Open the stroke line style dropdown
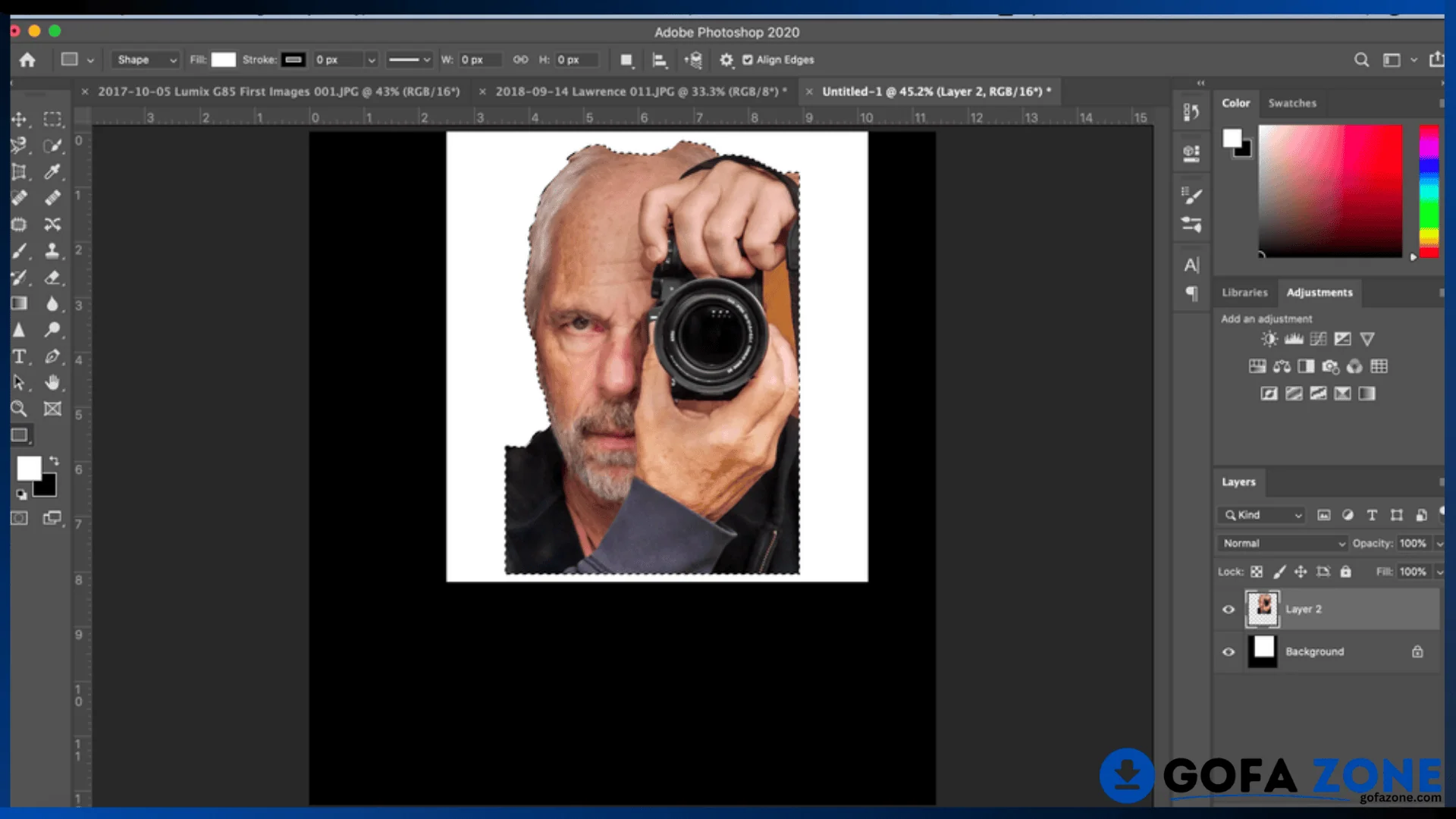This screenshot has width=1456, height=819. [x=409, y=60]
